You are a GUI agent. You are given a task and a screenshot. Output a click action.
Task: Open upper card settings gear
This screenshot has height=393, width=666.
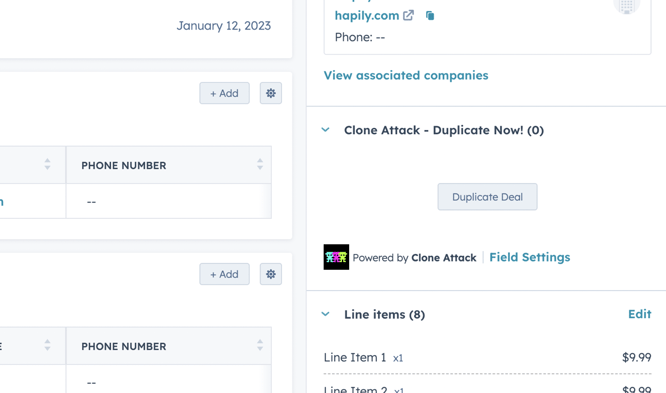click(x=271, y=93)
